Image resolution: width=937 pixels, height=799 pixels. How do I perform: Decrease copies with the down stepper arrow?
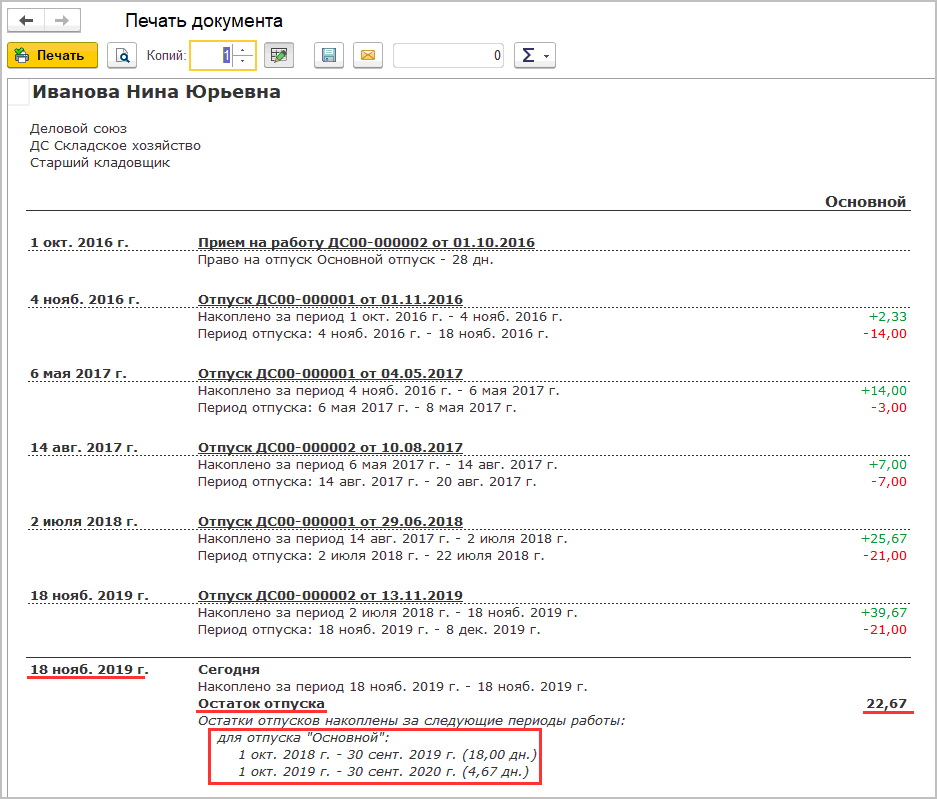(243, 61)
